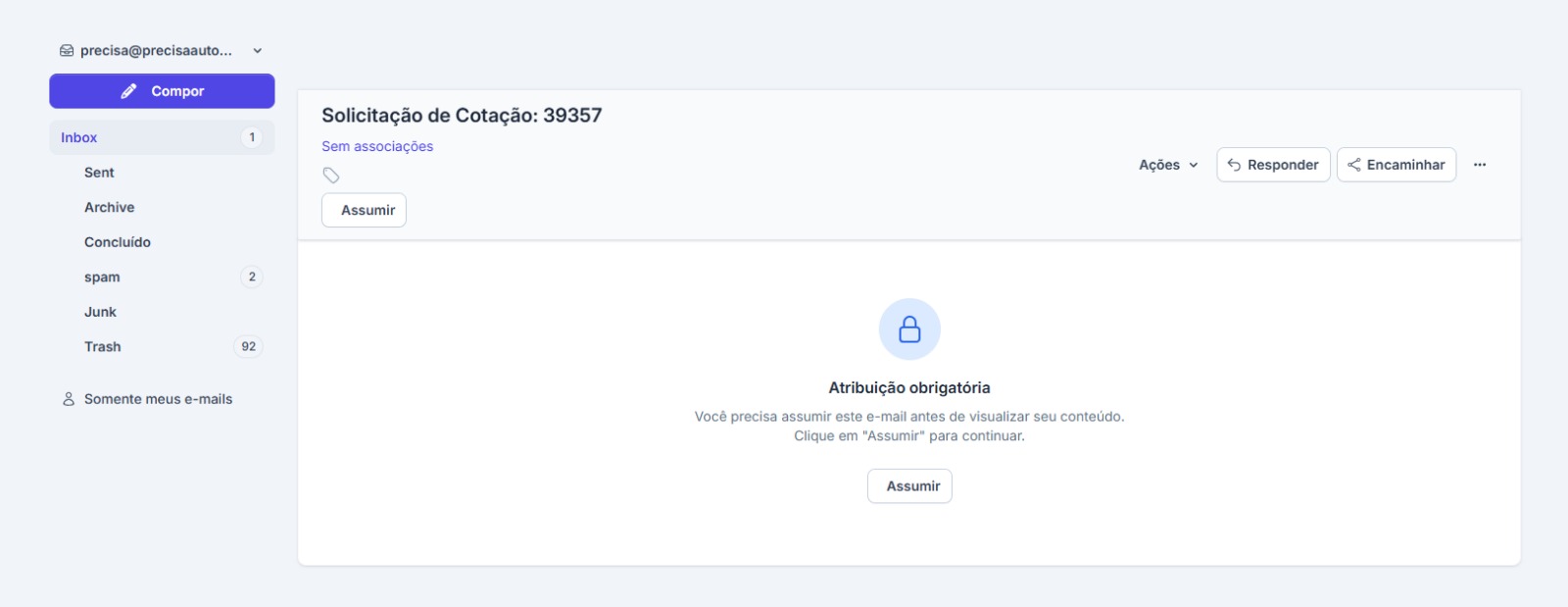Expand the account selector chevron

pos(258,51)
